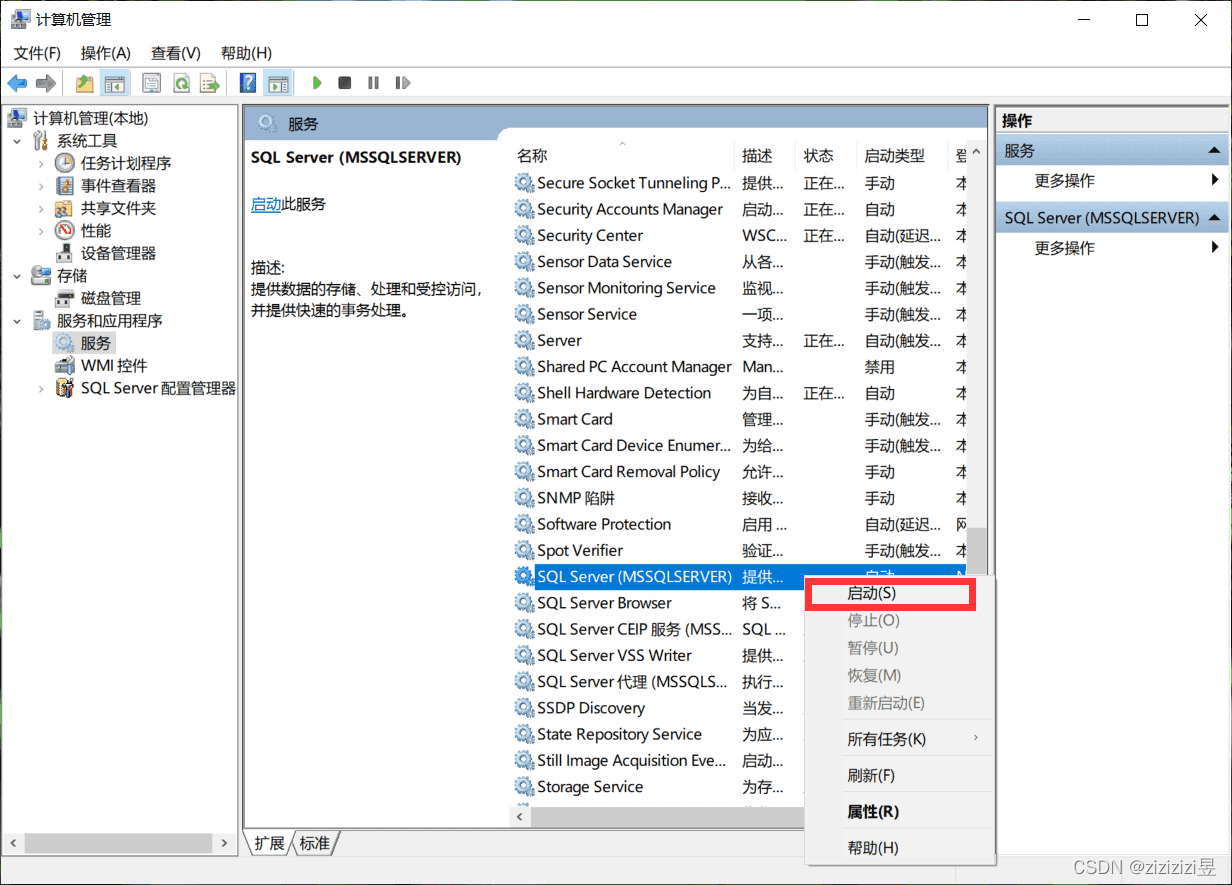Click the gear icon beside SSDP Discovery
Viewport: 1232px width, 885px height.
[x=524, y=708]
